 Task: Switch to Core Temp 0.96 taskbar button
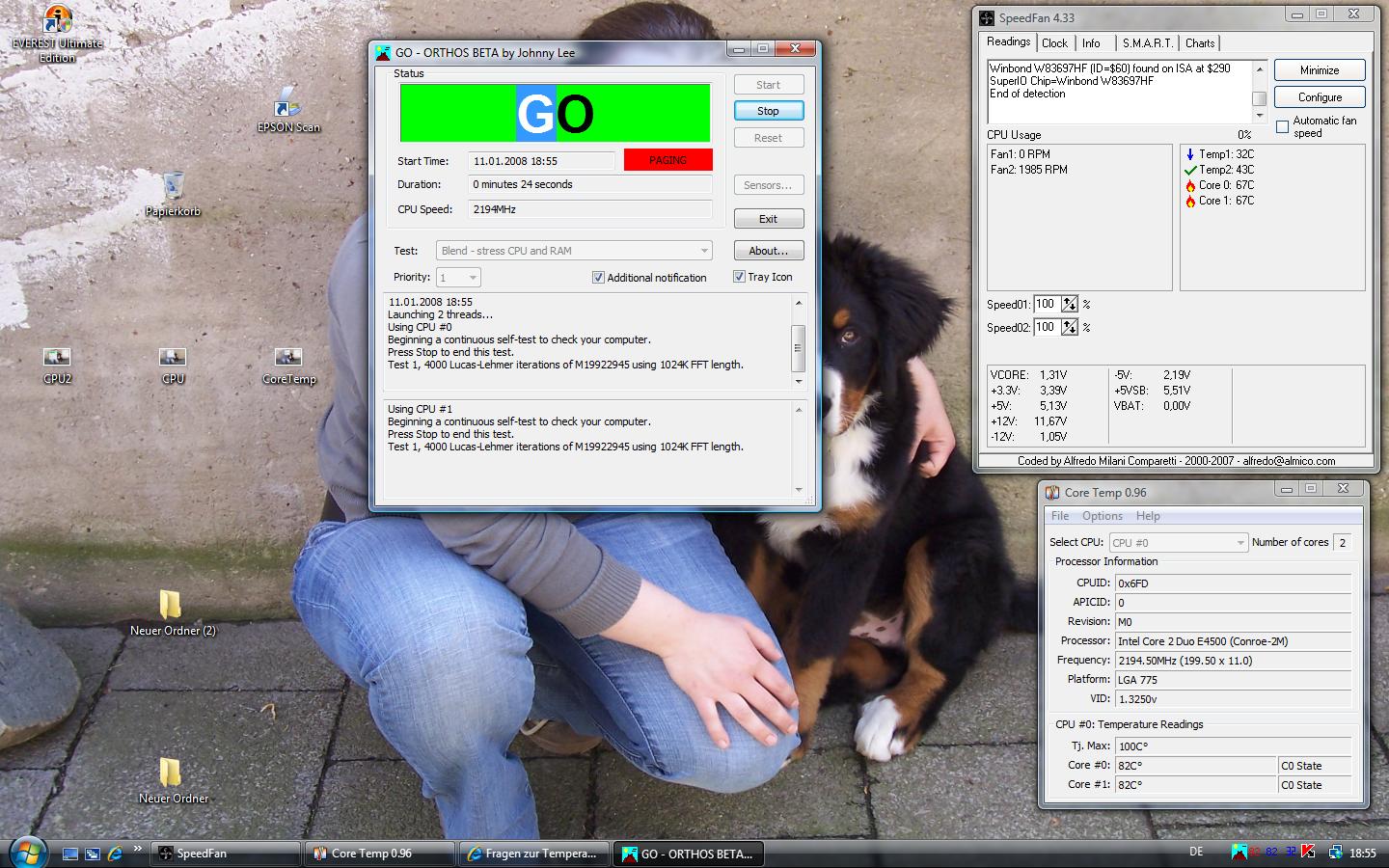(379, 854)
